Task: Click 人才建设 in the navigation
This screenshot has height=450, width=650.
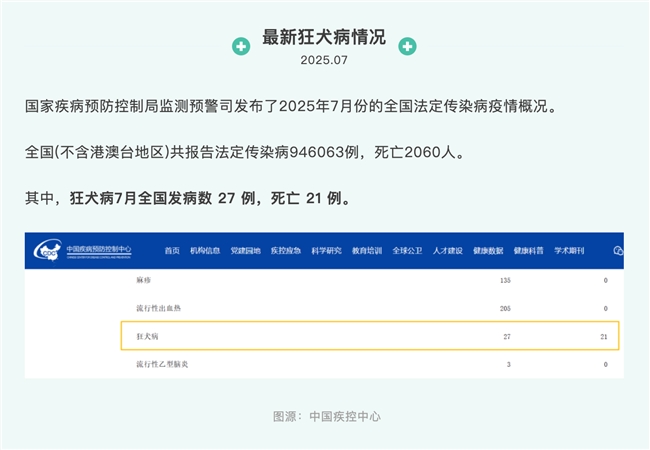Action: pos(447,251)
